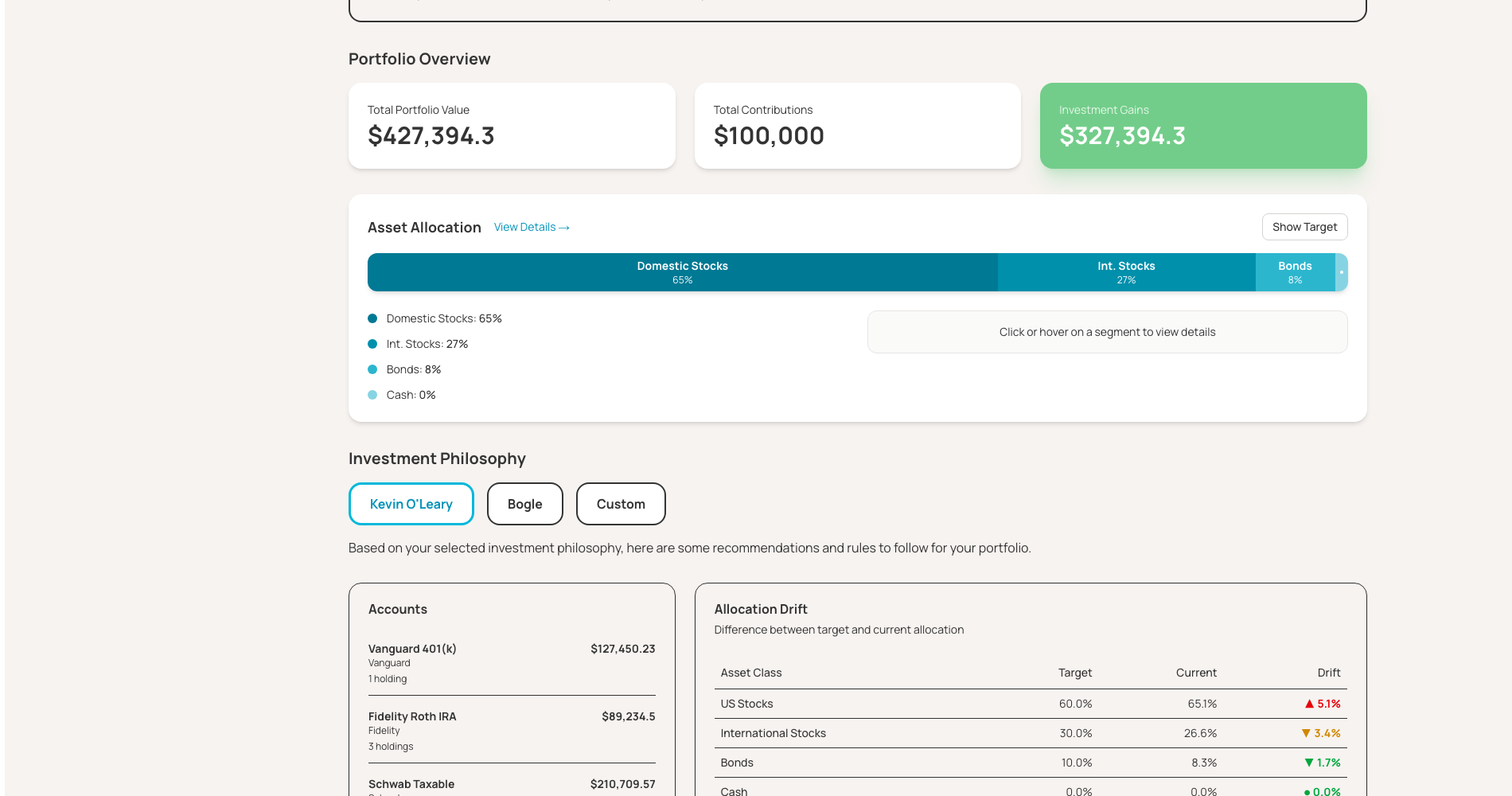Viewport: 1512px width, 796px height.
Task: Click the Int. Stocks segment in the bar
Action: tap(1126, 272)
